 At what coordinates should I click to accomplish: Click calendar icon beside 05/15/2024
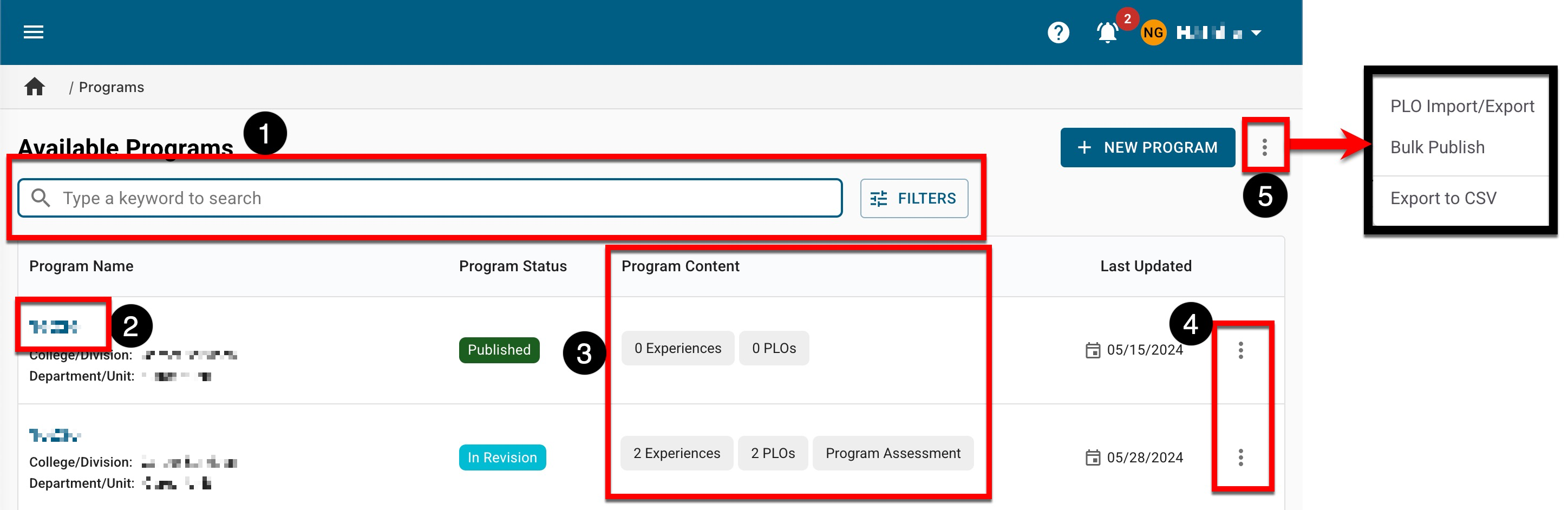(x=1093, y=350)
